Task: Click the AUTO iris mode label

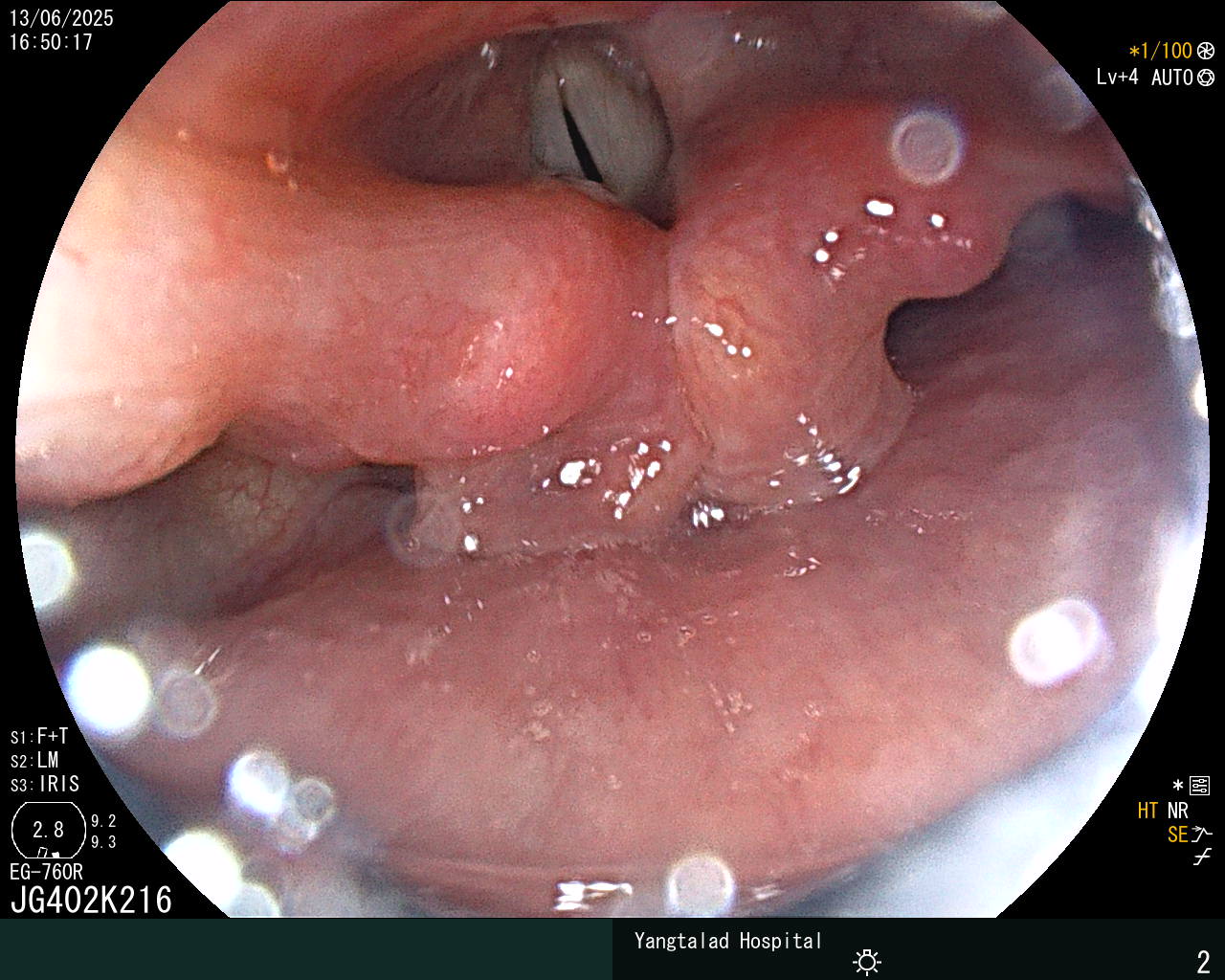Action: click(1172, 78)
